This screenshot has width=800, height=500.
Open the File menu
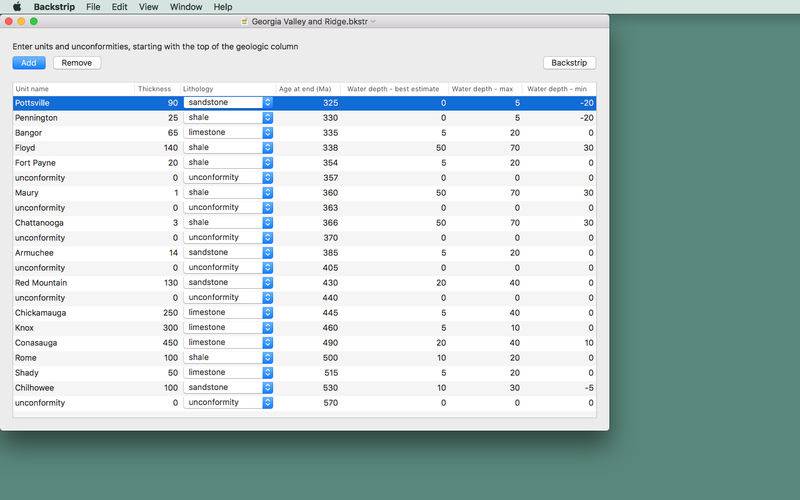pos(93,7)
